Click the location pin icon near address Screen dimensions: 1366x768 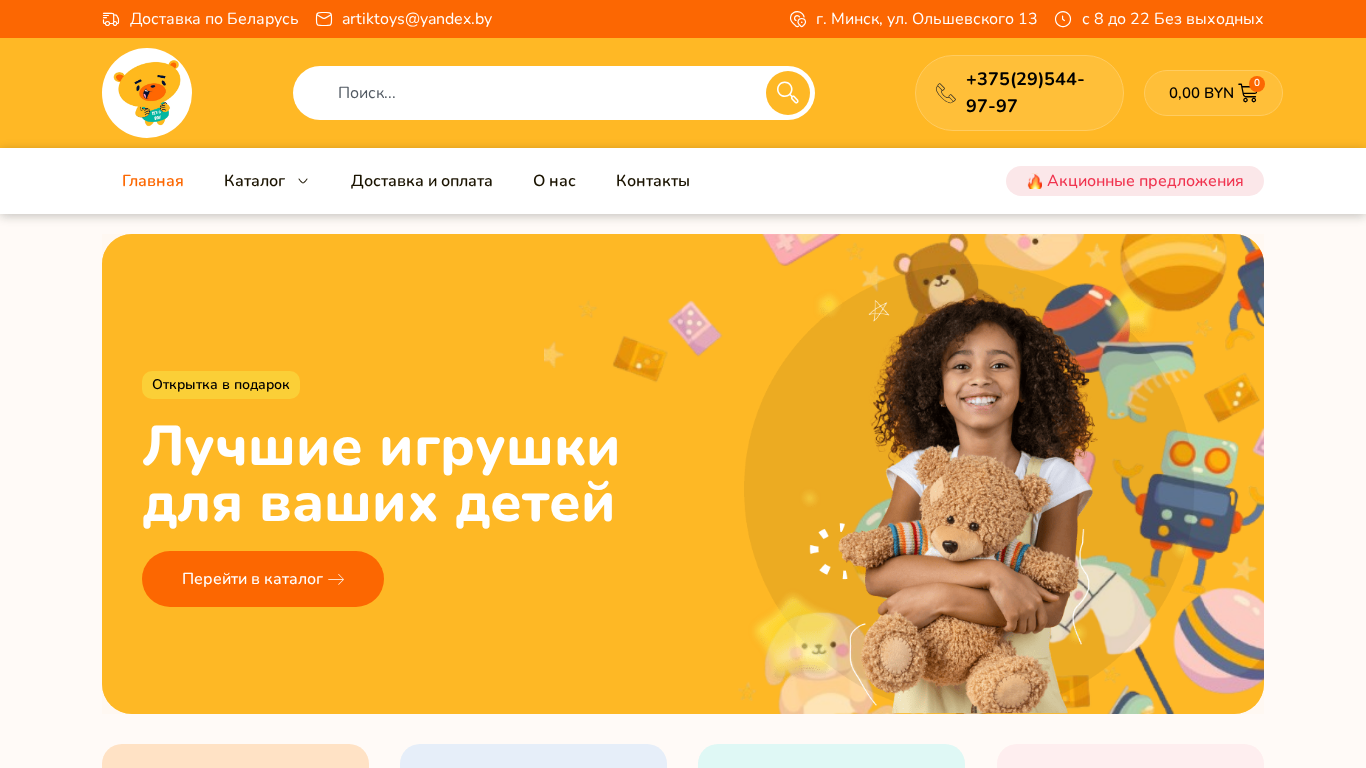coord(798,19)
